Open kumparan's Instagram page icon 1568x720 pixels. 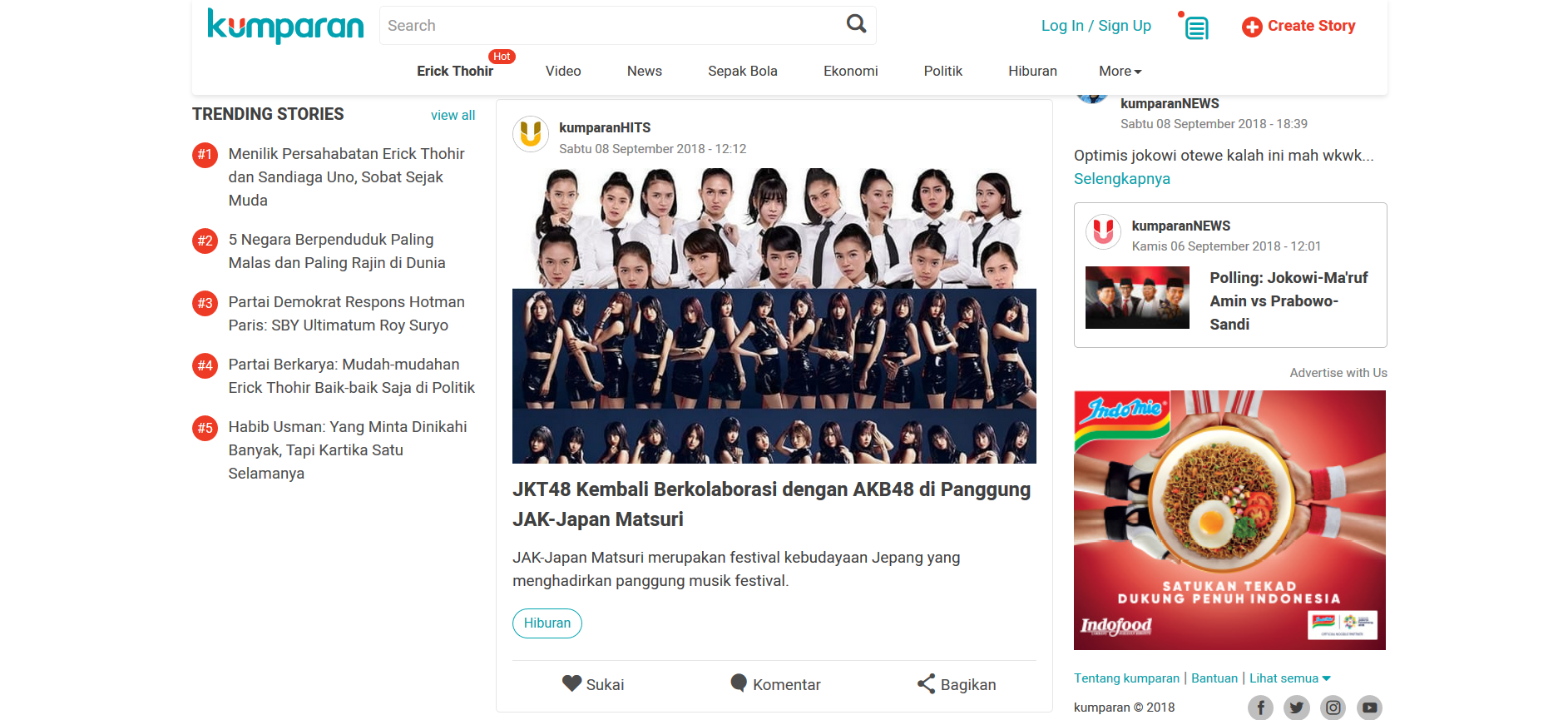(x=1333, y=708)
